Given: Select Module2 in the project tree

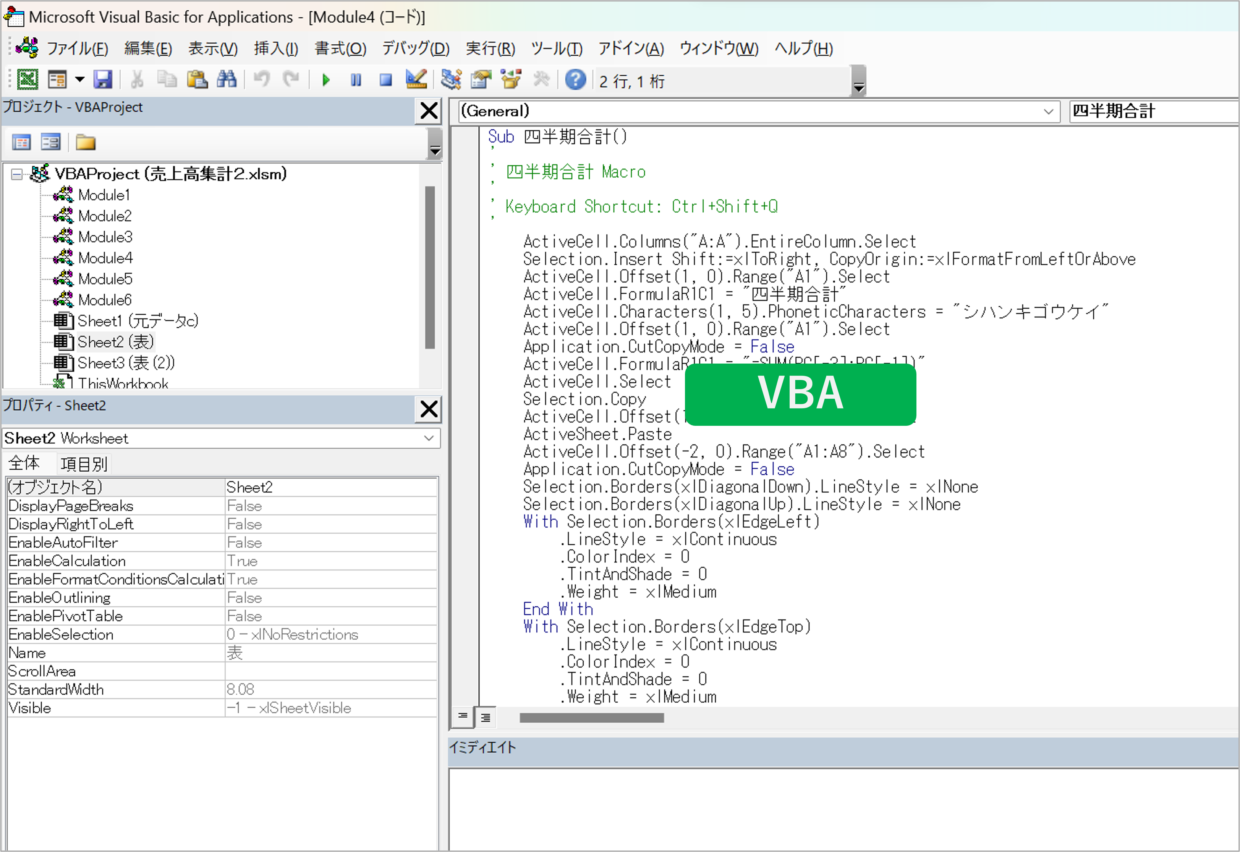Looking at the screenshot, I should (x=105, y=216).
